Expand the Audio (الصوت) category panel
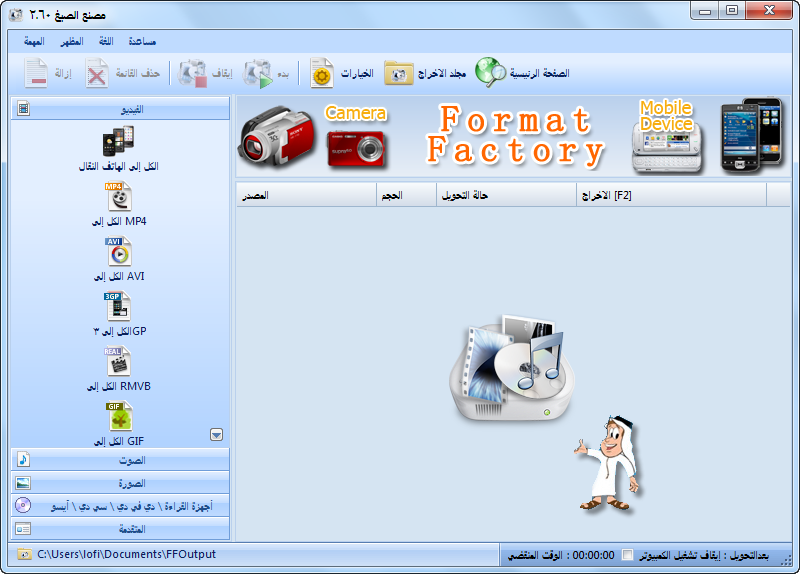The height and width of the screenshot is (574, 800). (x=120, y=460)
